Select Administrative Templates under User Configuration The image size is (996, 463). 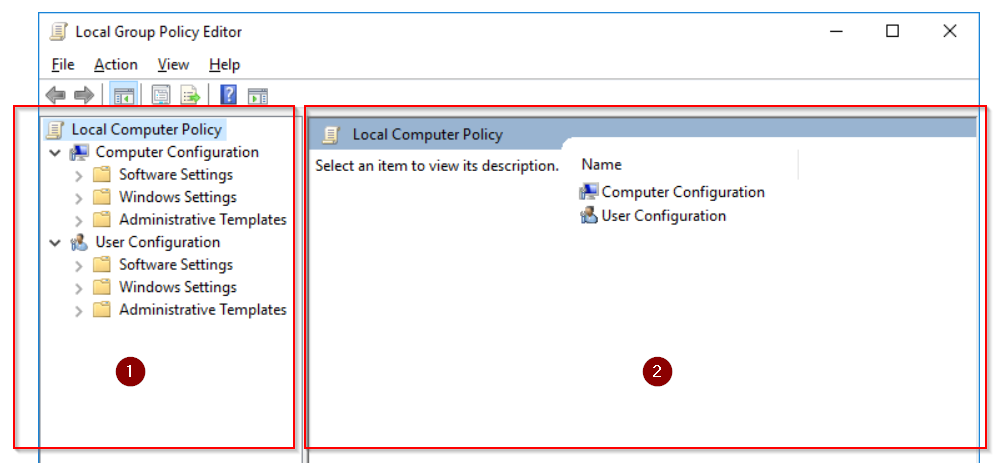coord(202,310)
